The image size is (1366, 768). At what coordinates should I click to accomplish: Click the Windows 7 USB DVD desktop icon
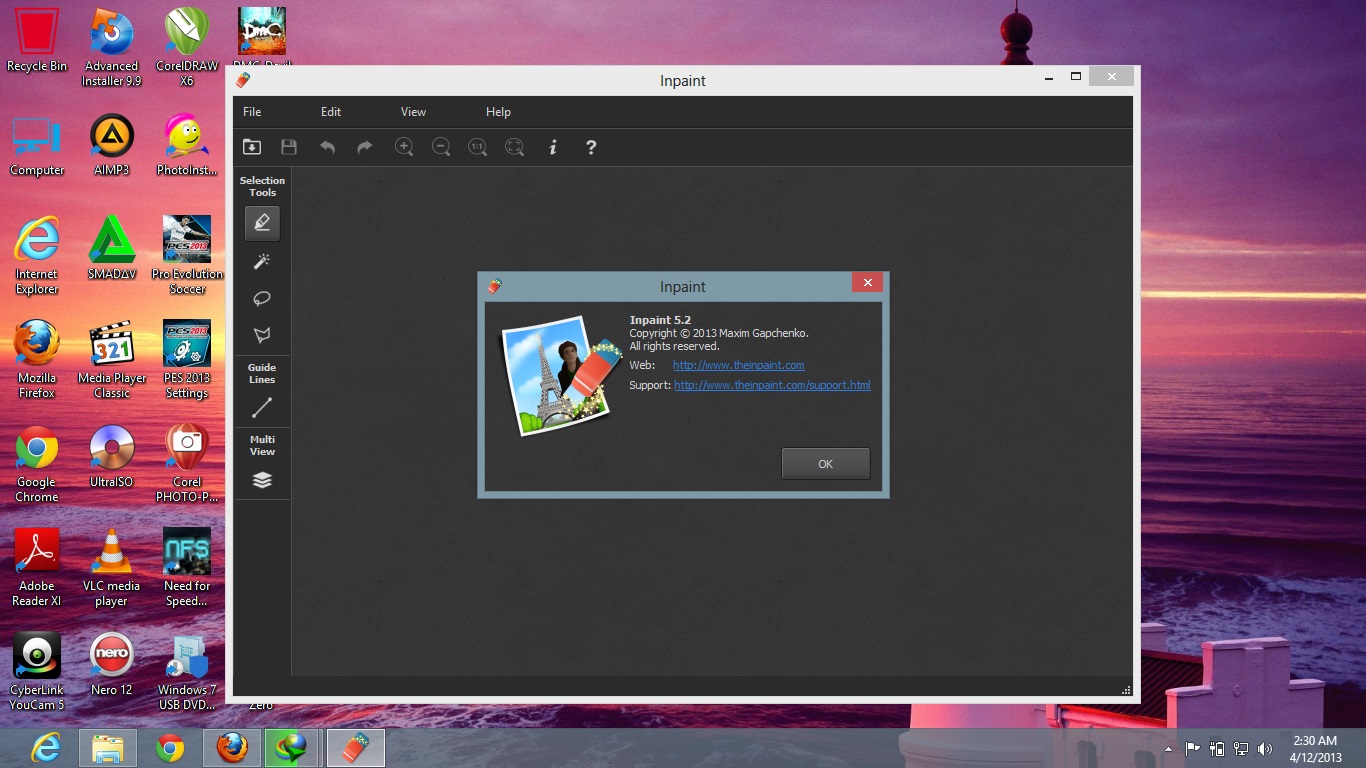[x=187, y=671]
